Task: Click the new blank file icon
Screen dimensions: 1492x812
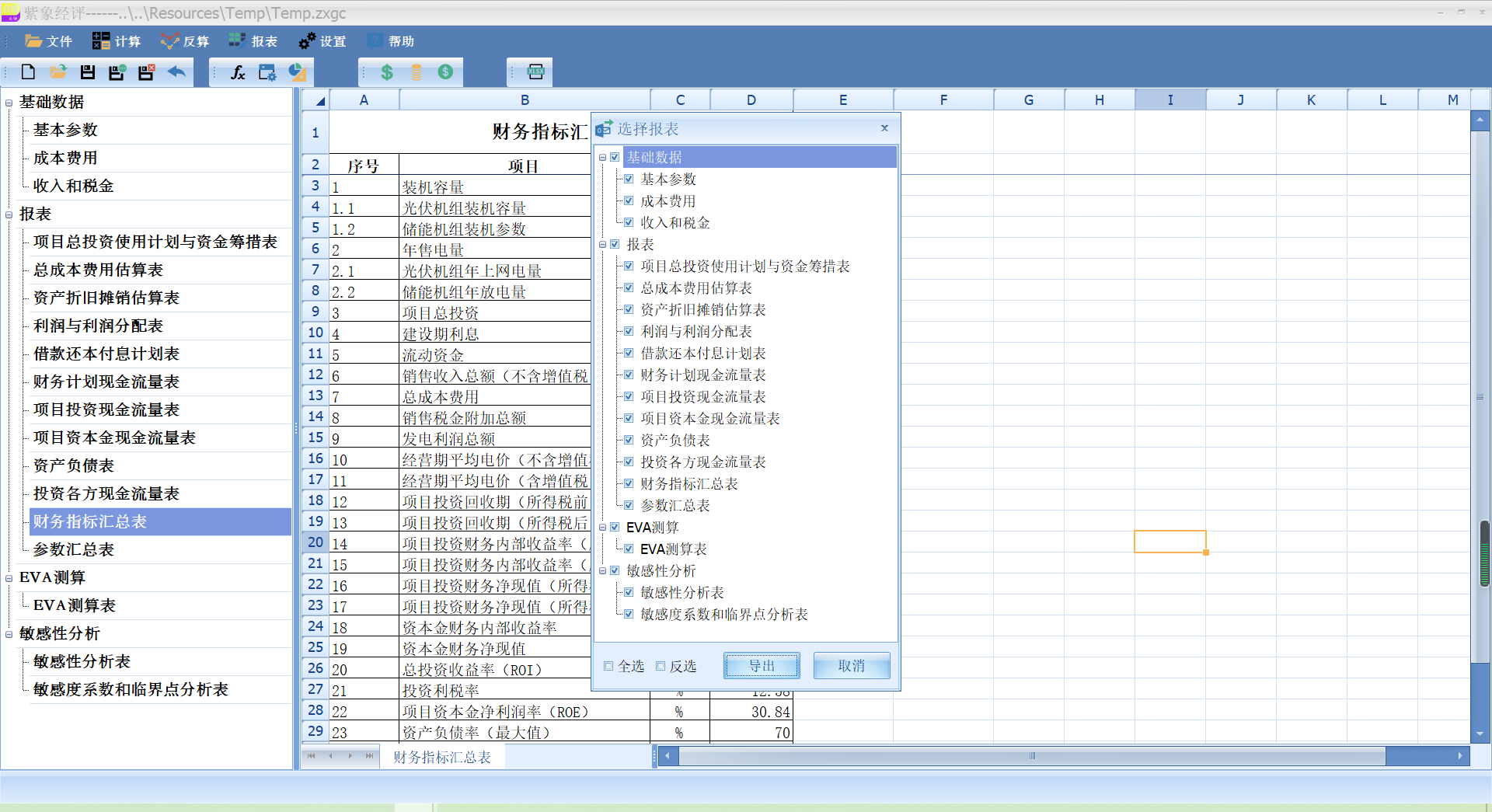Action: click(28, 72)
